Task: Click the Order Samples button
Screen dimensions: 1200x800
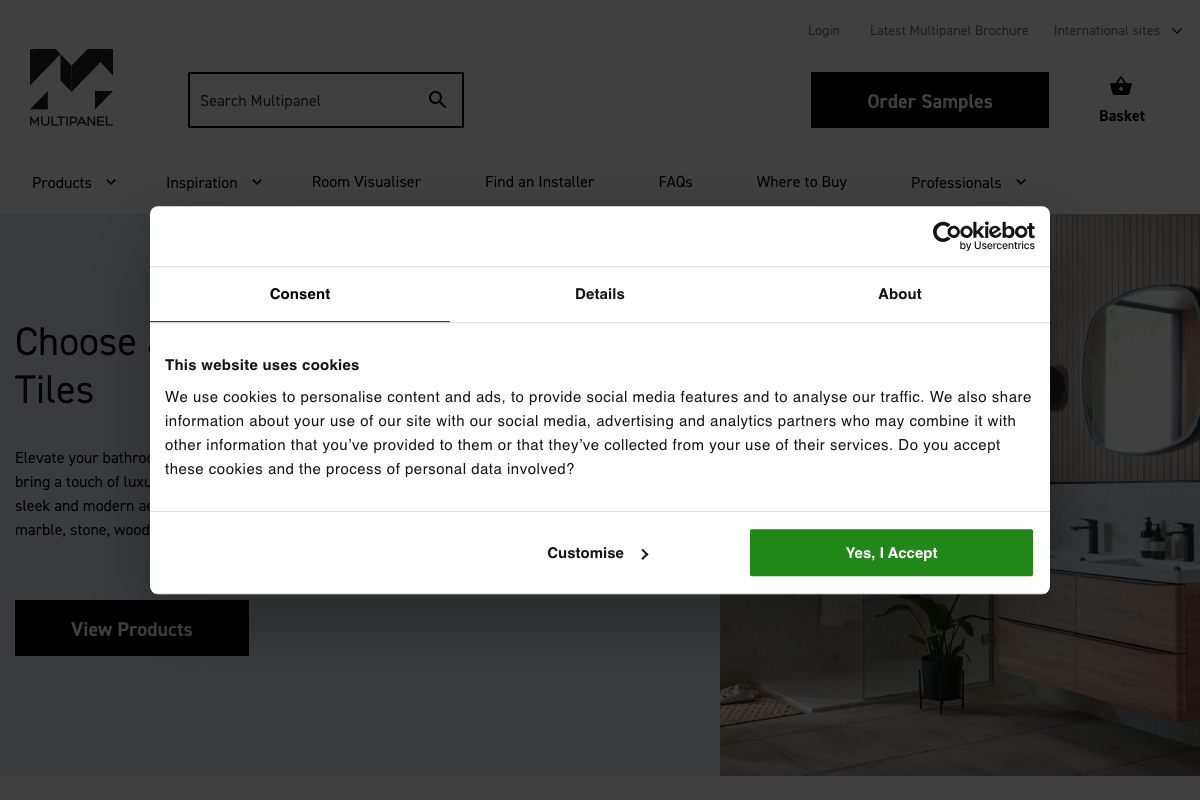Action: click(930, 100)
